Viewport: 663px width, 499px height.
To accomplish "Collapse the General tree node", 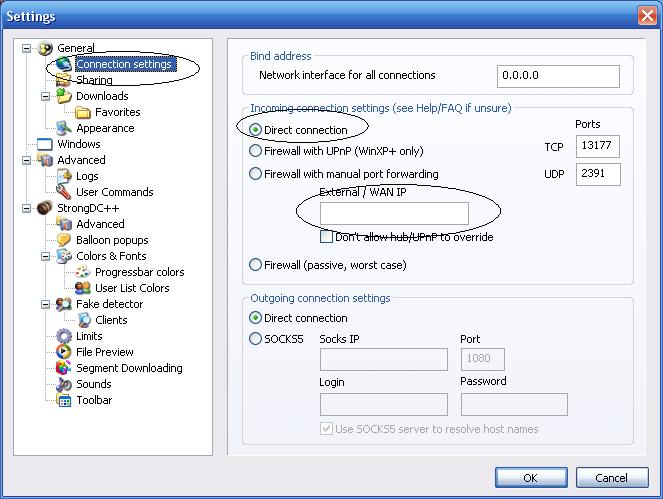I will pos(26,48).
